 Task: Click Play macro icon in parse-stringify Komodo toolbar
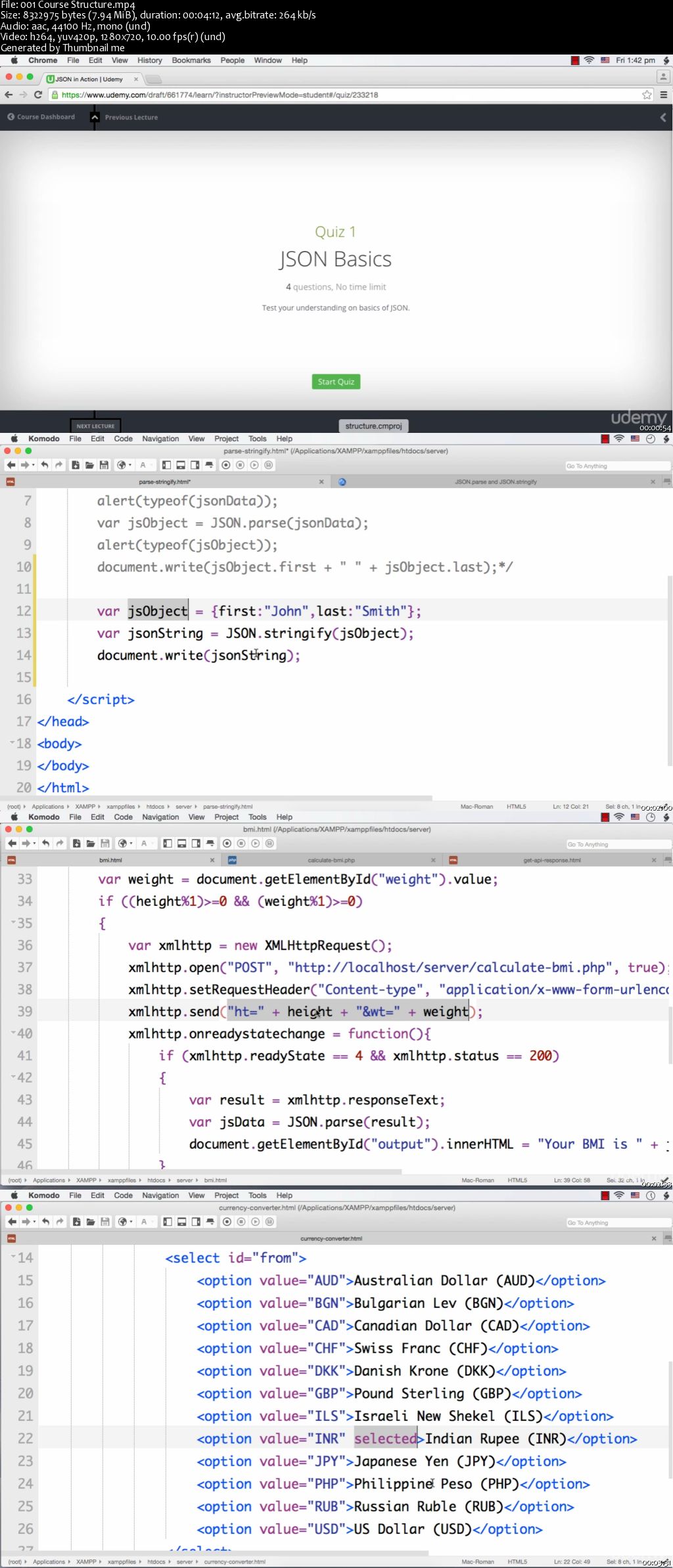254,465
